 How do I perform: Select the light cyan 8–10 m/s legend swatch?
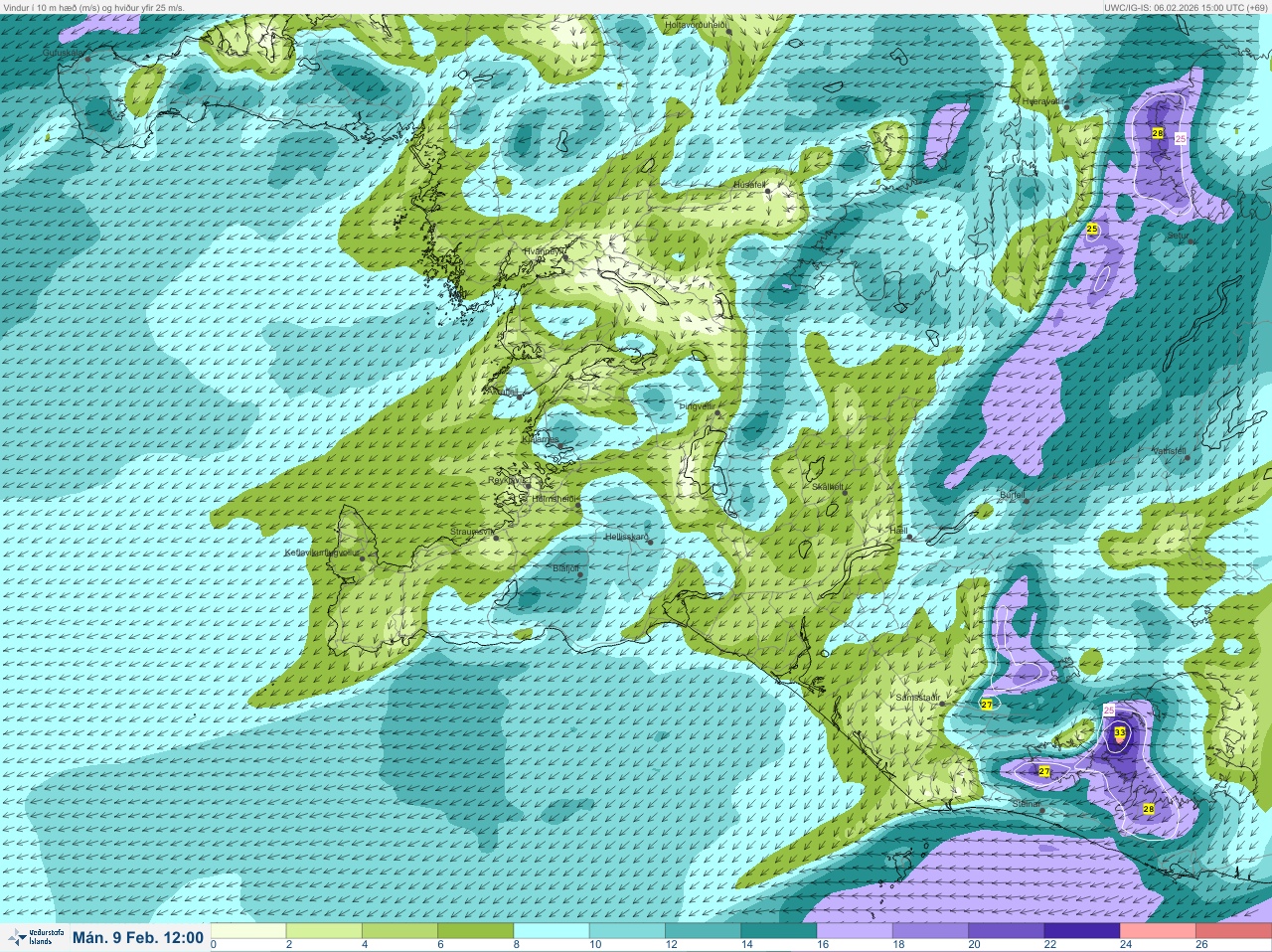553,930
